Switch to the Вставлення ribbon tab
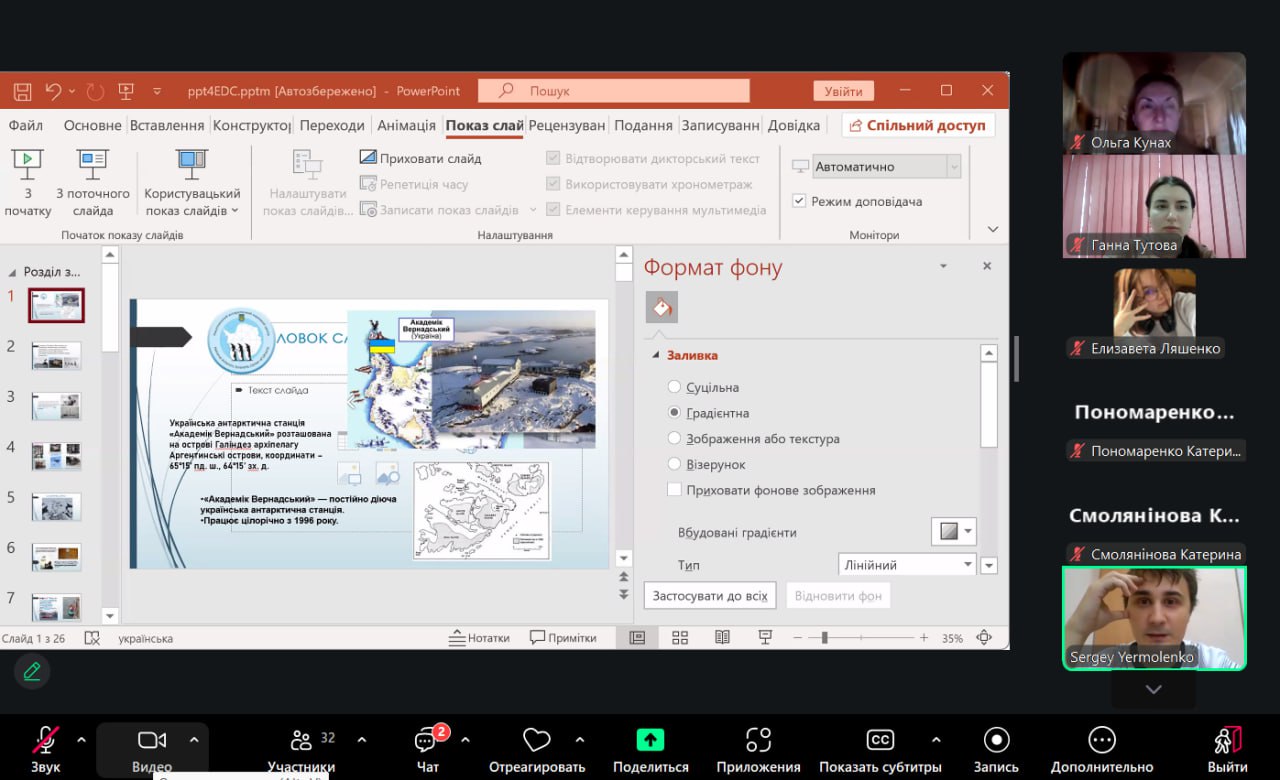Image resolution: width=1280 pixels, height=780 pixels. 167,125
